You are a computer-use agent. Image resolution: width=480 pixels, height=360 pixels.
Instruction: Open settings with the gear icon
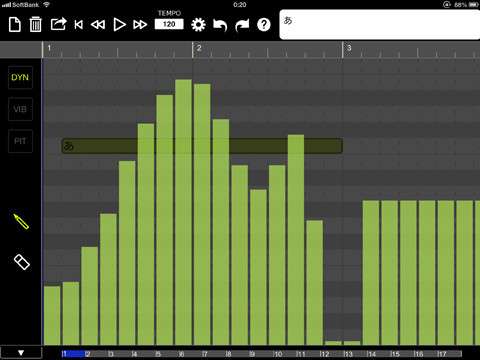198,25
